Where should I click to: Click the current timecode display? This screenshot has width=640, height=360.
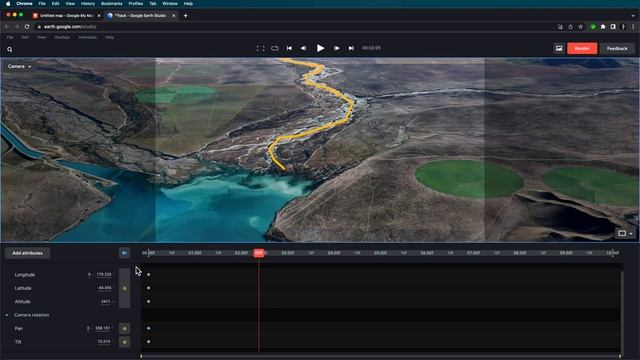(x=371, y=48)
